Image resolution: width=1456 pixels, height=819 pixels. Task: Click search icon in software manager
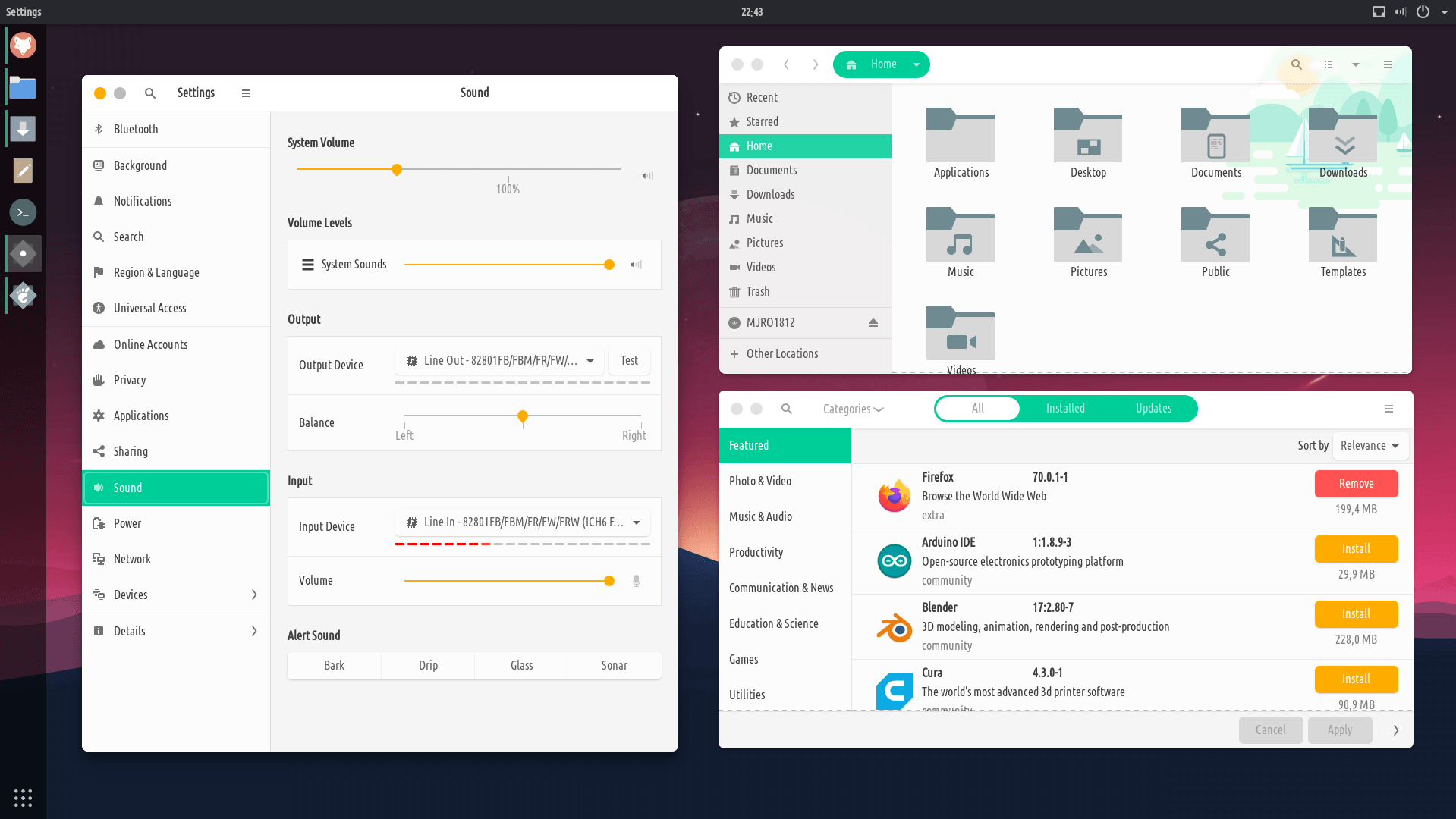tap(787, 409)
